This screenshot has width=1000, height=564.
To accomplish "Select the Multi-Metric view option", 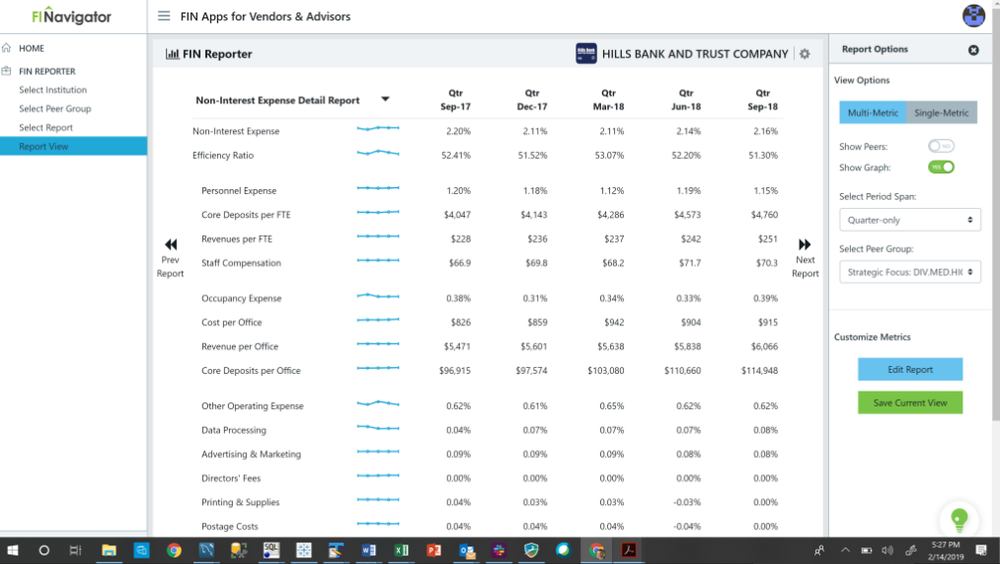I will pos(872,112).
